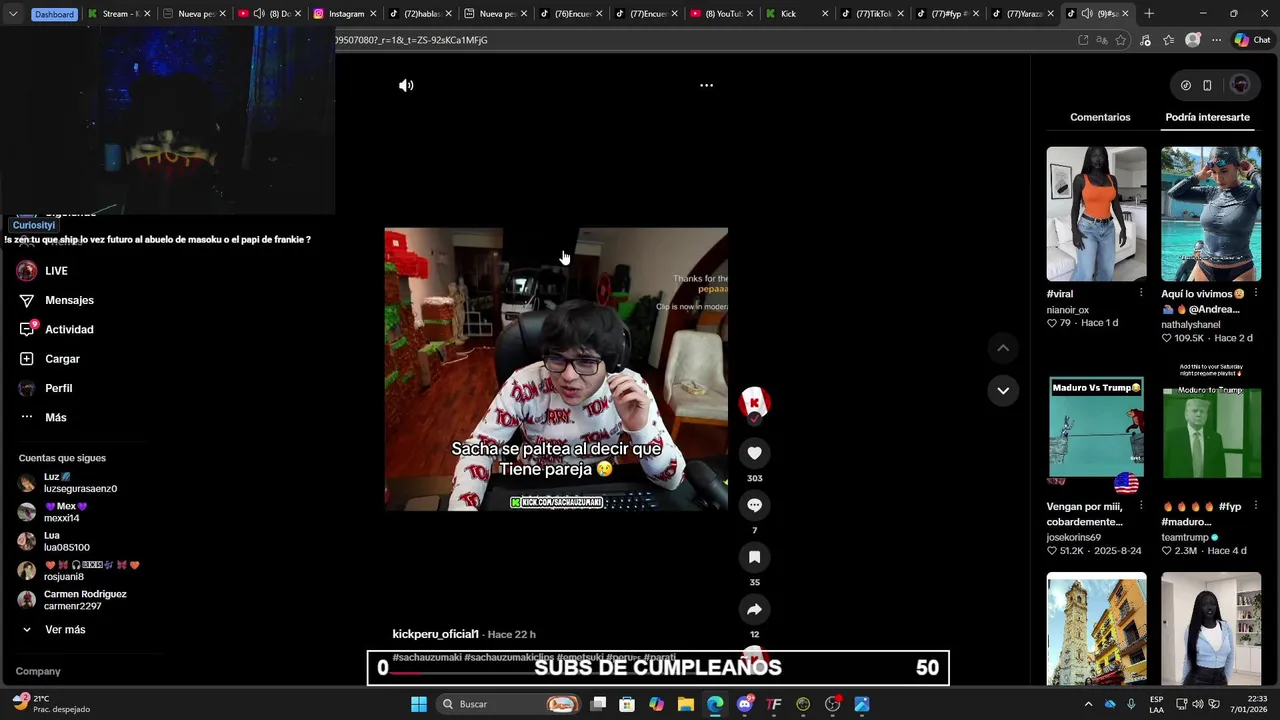Go to the previous video with up chevron
The width and height of the screenshot is (1280, 720).
[1003, 348]
